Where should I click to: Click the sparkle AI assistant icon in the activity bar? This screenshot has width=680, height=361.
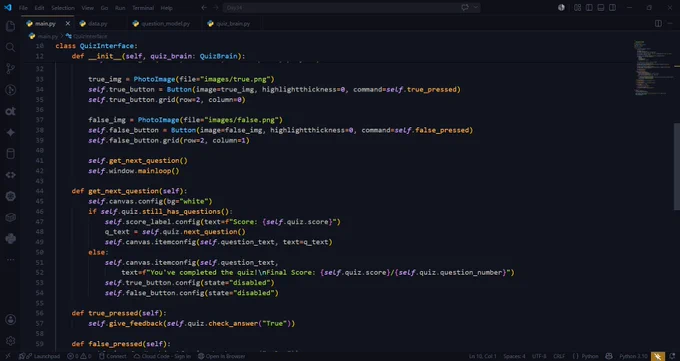(10, 132)
